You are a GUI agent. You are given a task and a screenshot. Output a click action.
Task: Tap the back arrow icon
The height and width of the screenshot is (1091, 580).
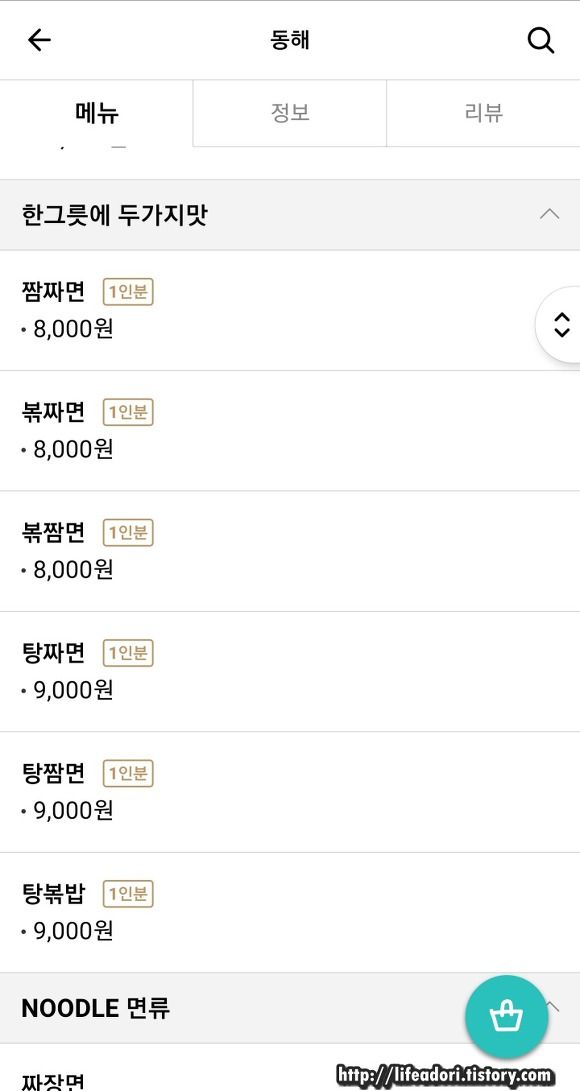[39, 40]
